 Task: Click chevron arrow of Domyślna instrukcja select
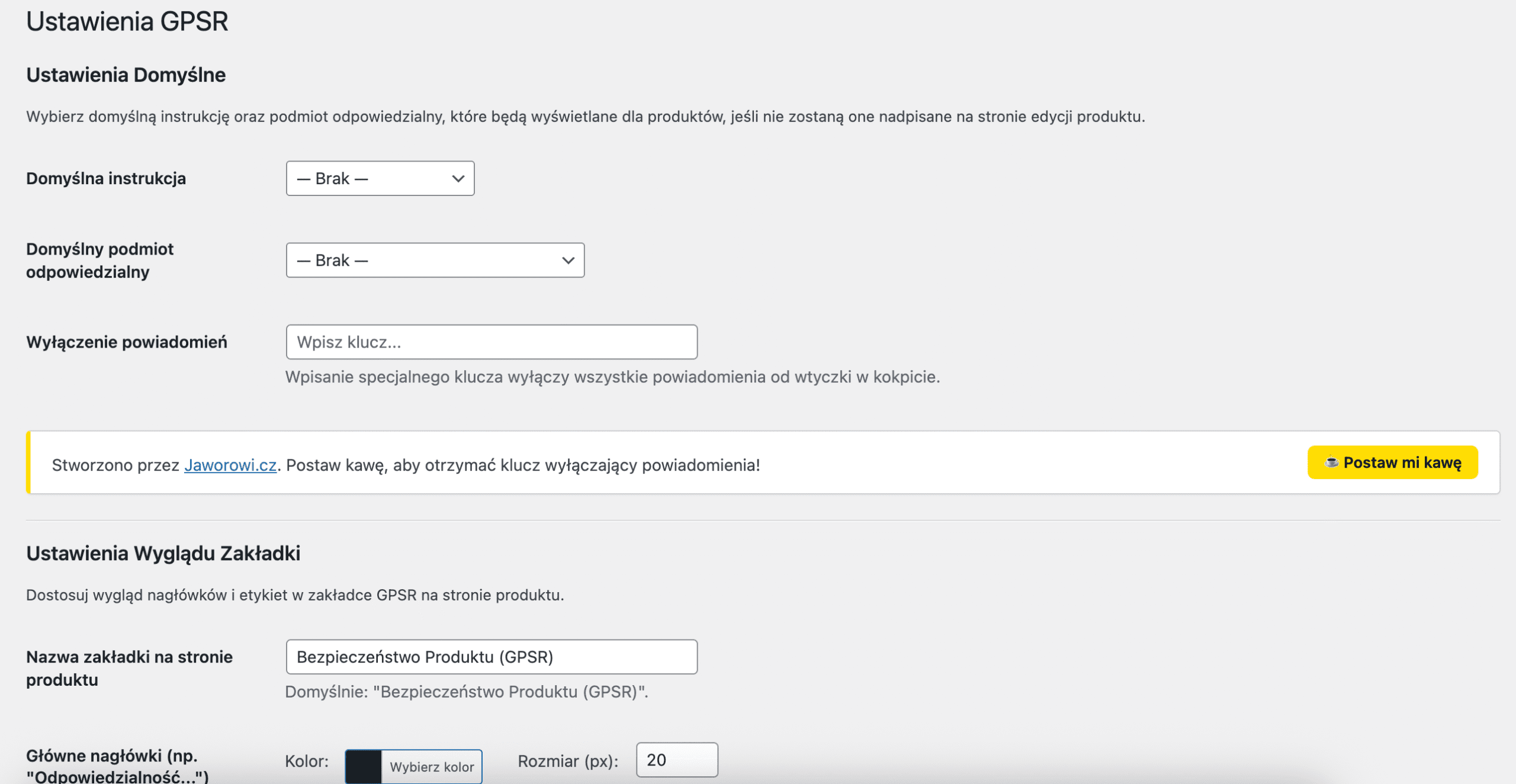(458, 179)
